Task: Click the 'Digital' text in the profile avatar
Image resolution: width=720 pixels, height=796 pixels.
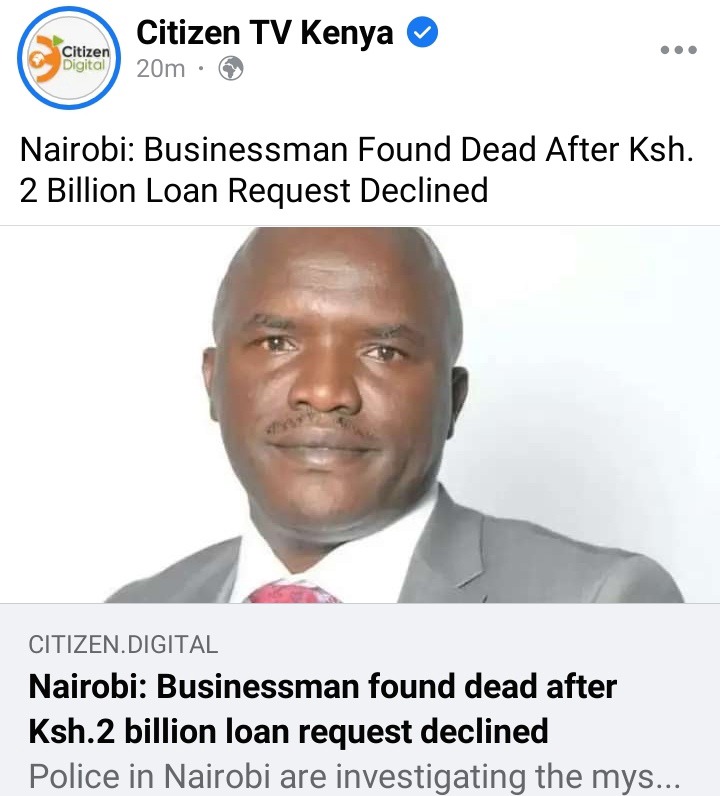Action: 84,65
